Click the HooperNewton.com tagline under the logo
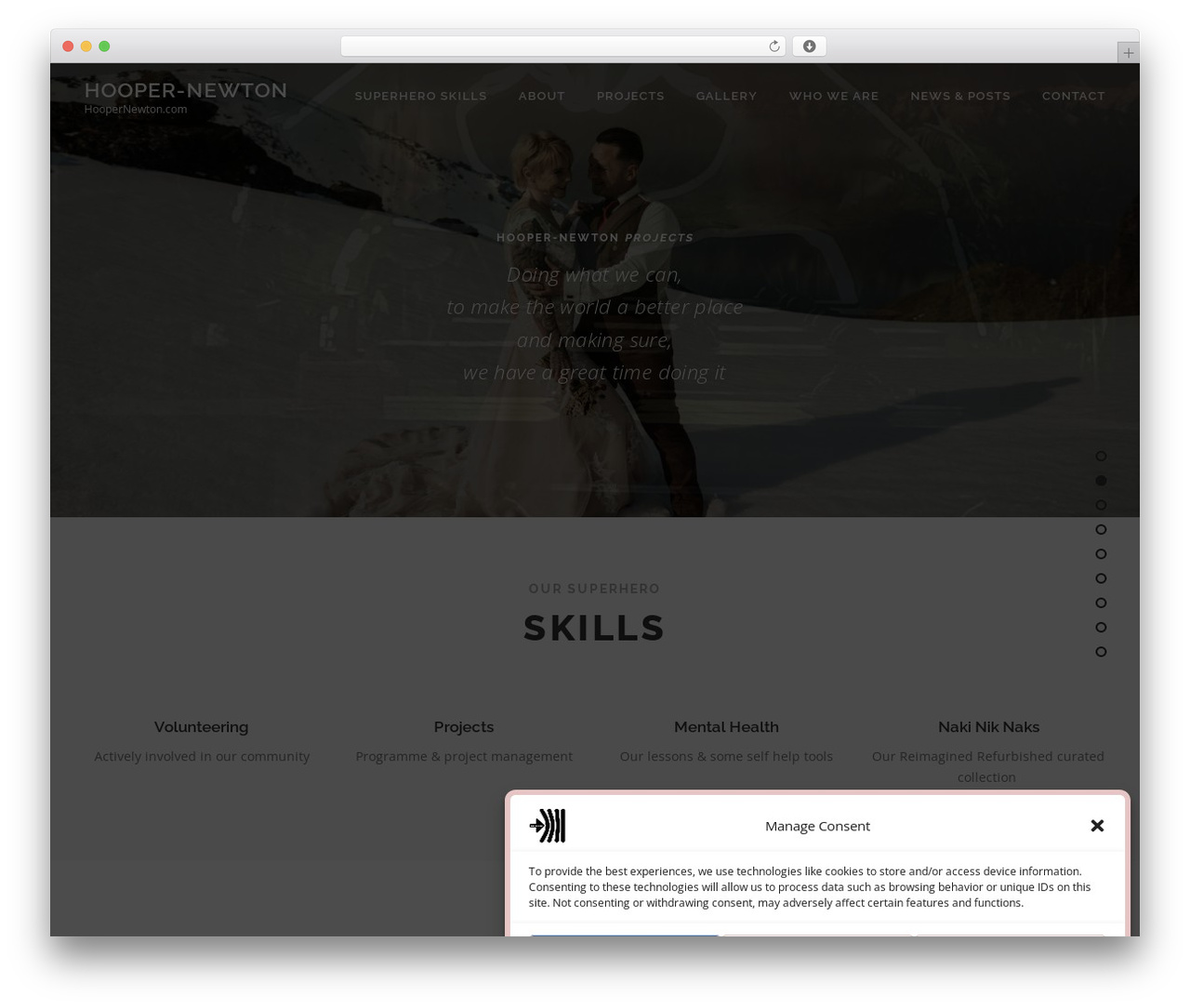 point(136,110)
